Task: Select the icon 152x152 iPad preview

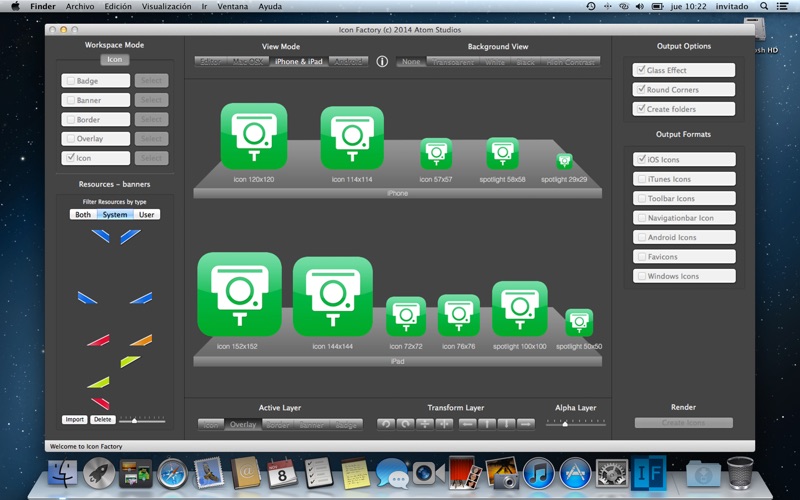Action: point(239,294)
